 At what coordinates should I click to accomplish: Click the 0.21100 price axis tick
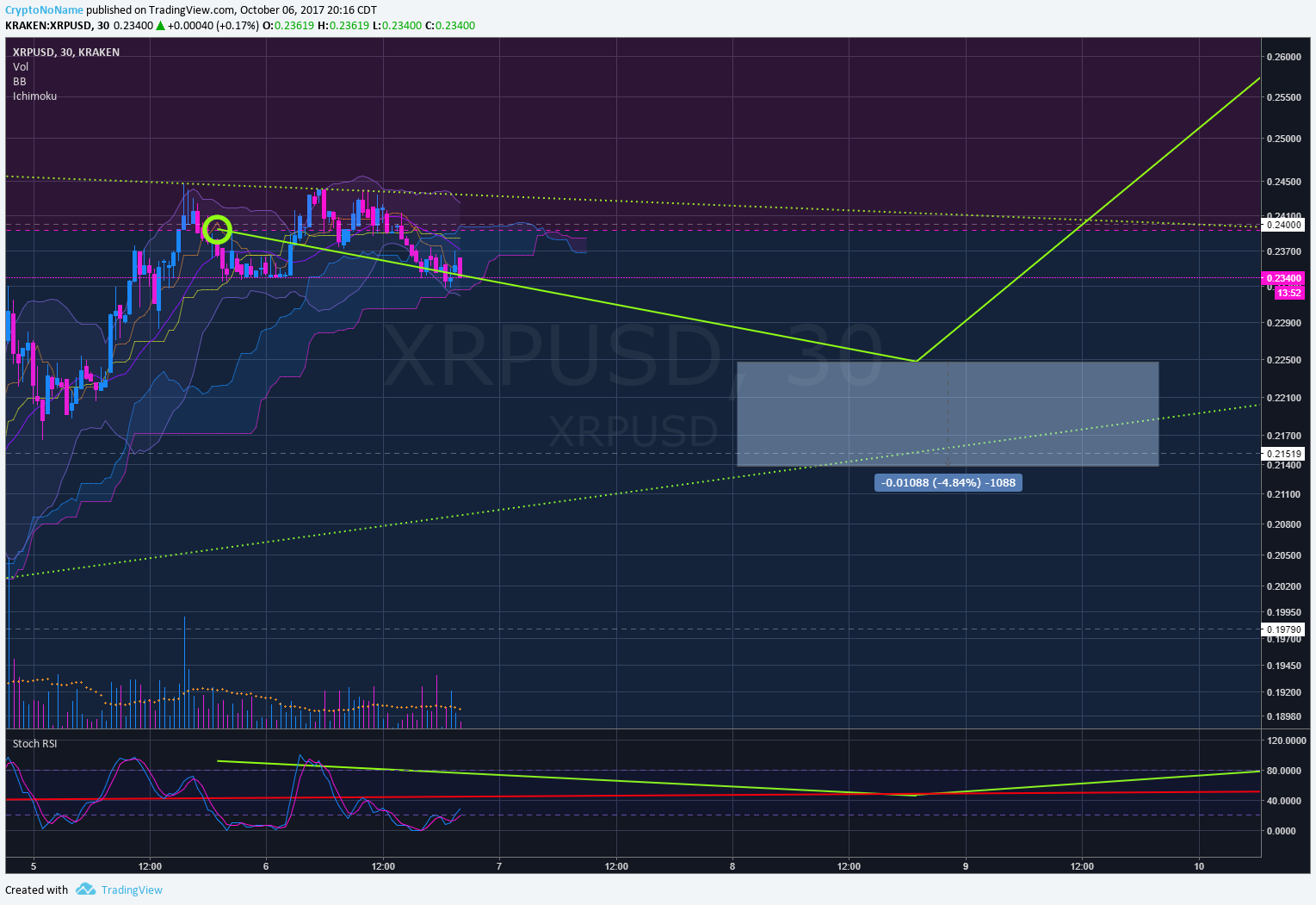click(1283, 495)
